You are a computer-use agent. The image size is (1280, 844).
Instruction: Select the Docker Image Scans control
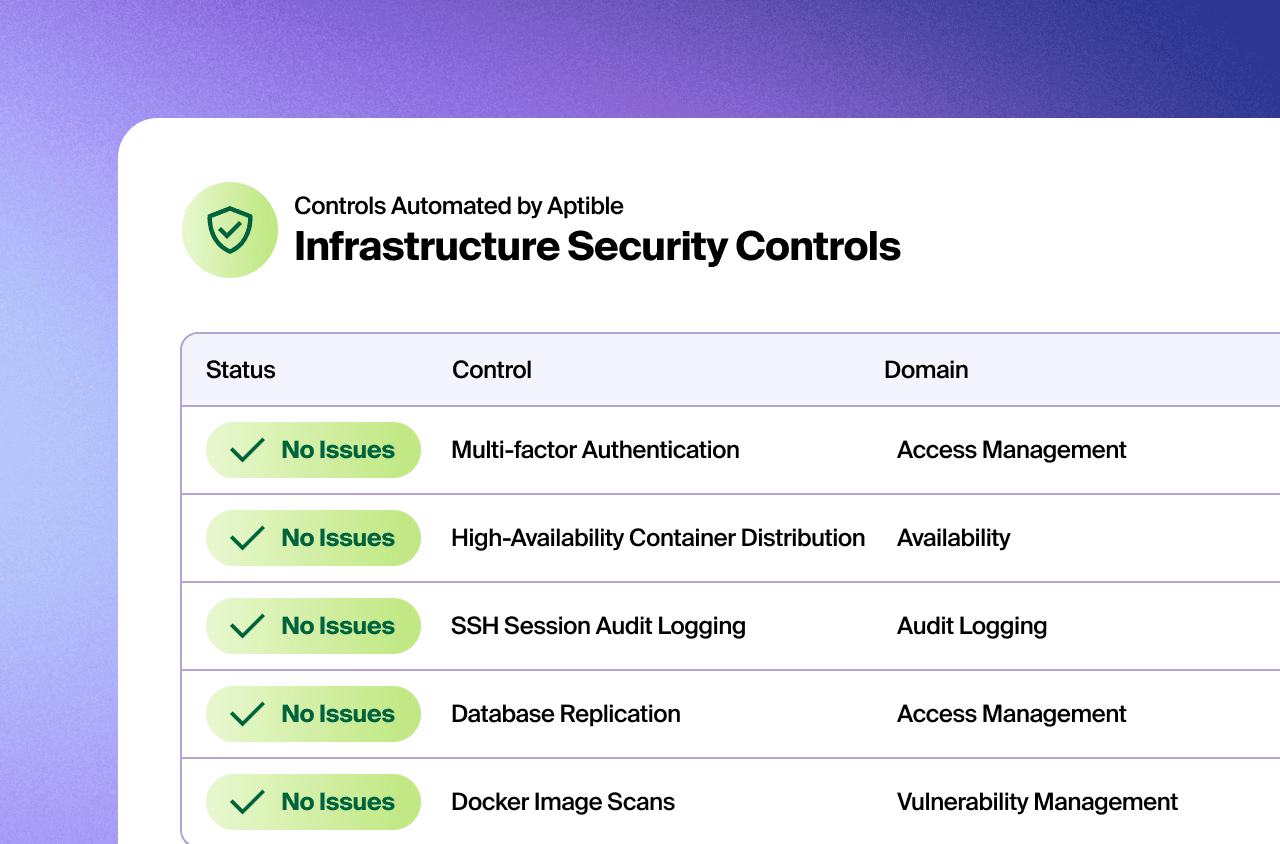[563, 802]
